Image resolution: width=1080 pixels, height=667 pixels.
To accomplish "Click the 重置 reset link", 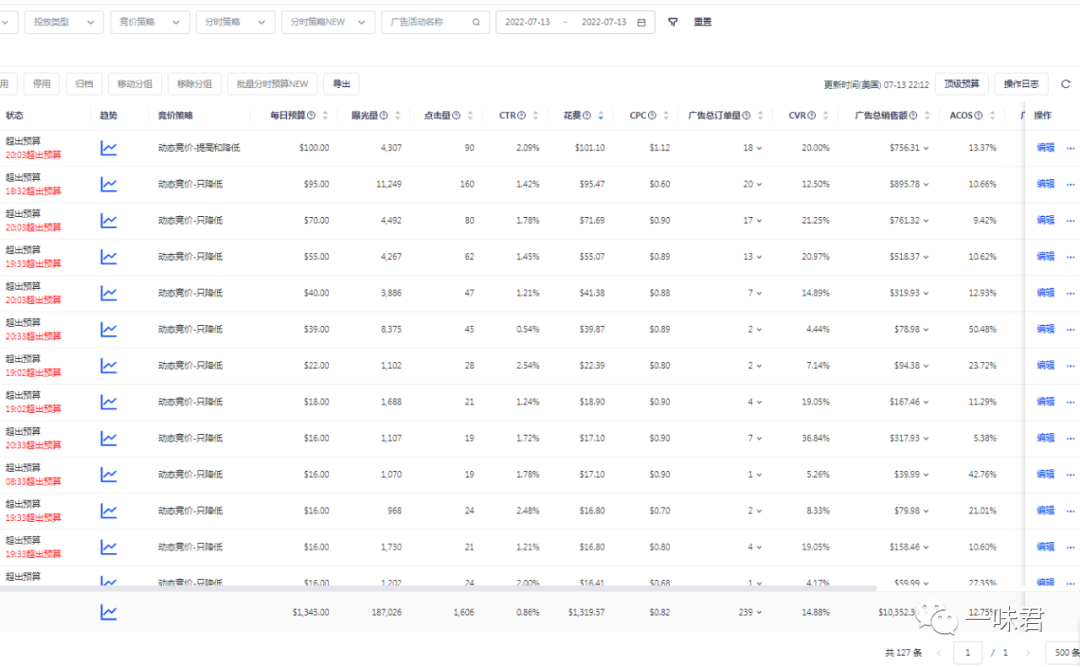I will coord(703,22).
